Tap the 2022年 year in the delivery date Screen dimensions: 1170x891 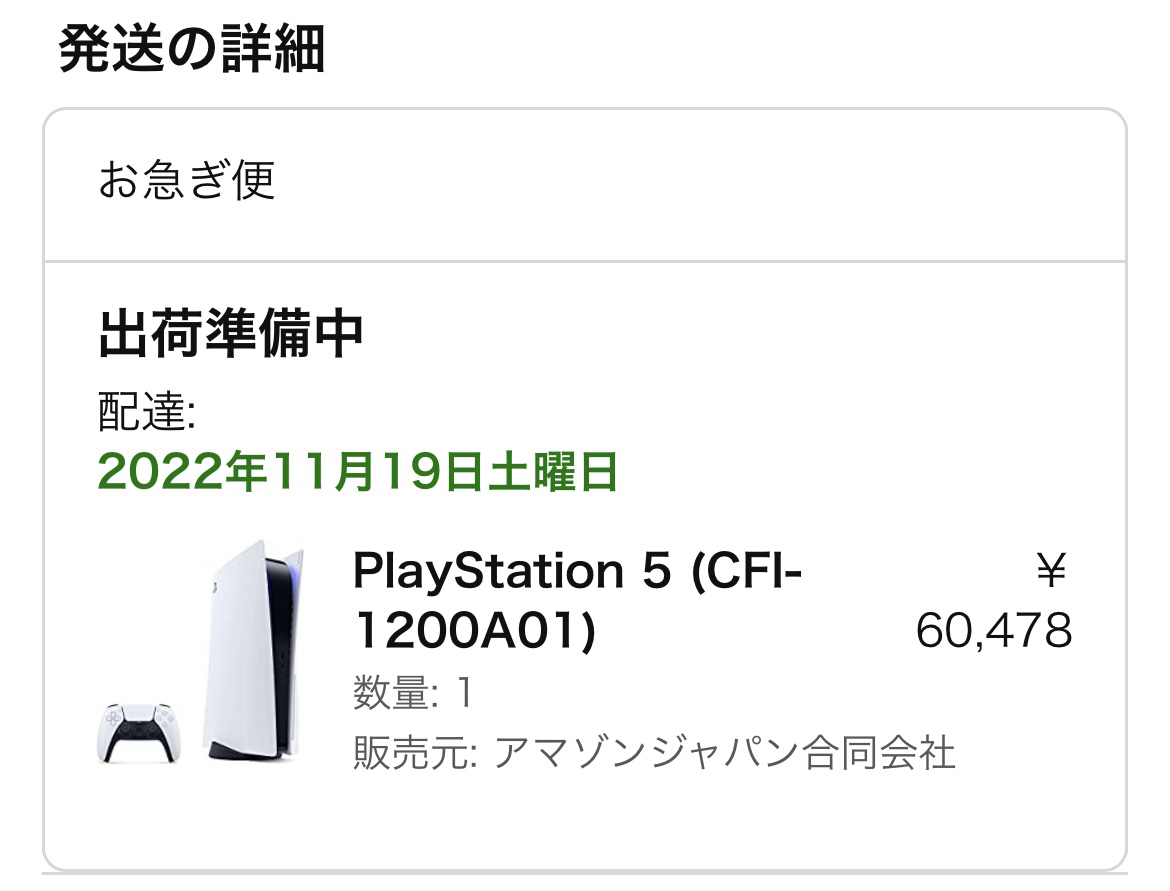click(x=169, y=472)
